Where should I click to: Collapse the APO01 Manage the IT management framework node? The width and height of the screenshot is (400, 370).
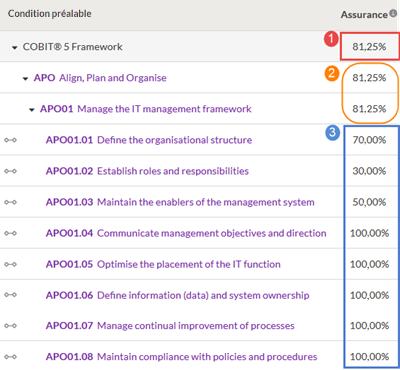[32, 110]
